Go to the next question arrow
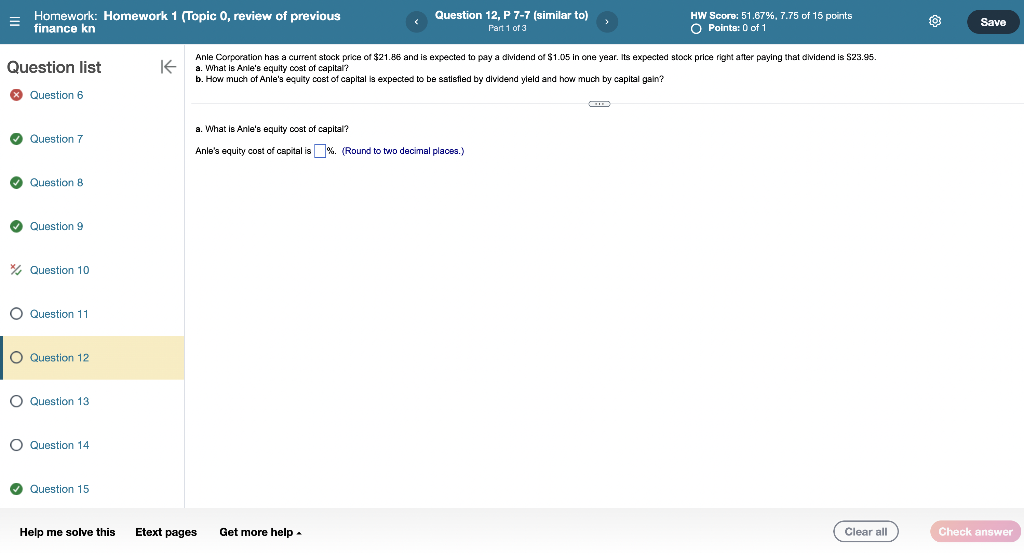 point(607,22)
